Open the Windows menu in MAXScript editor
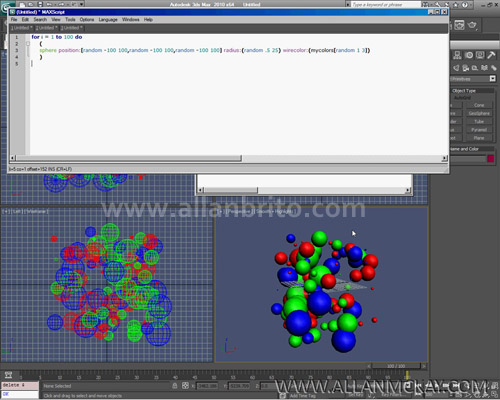The width and height of the screenshot is (500, 400). click(131, 20)
